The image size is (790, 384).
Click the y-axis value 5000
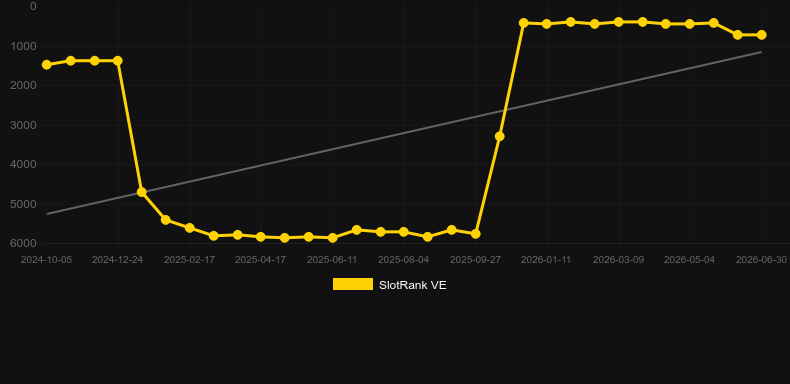pyautogui.click(x=24, y=204)
